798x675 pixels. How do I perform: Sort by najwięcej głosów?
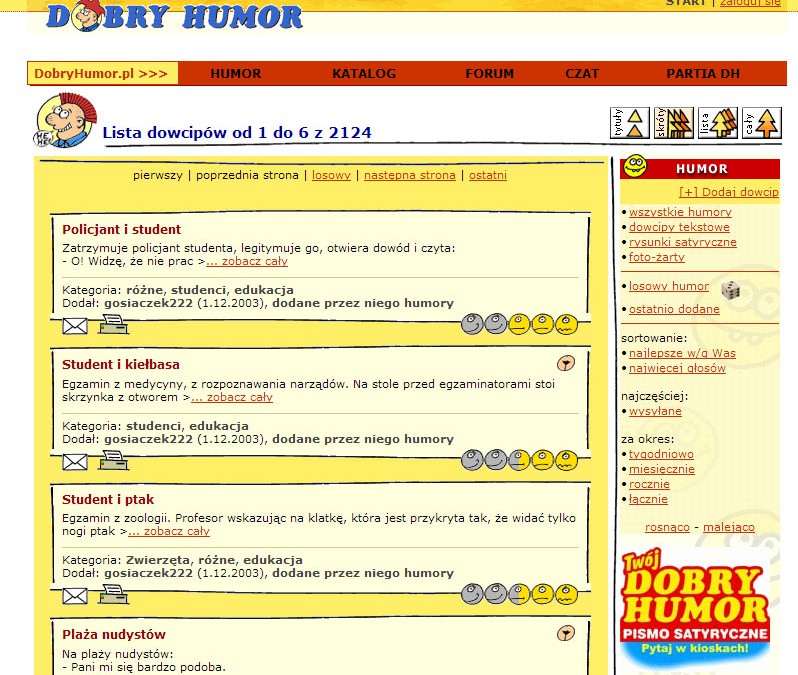pos(677,368)
